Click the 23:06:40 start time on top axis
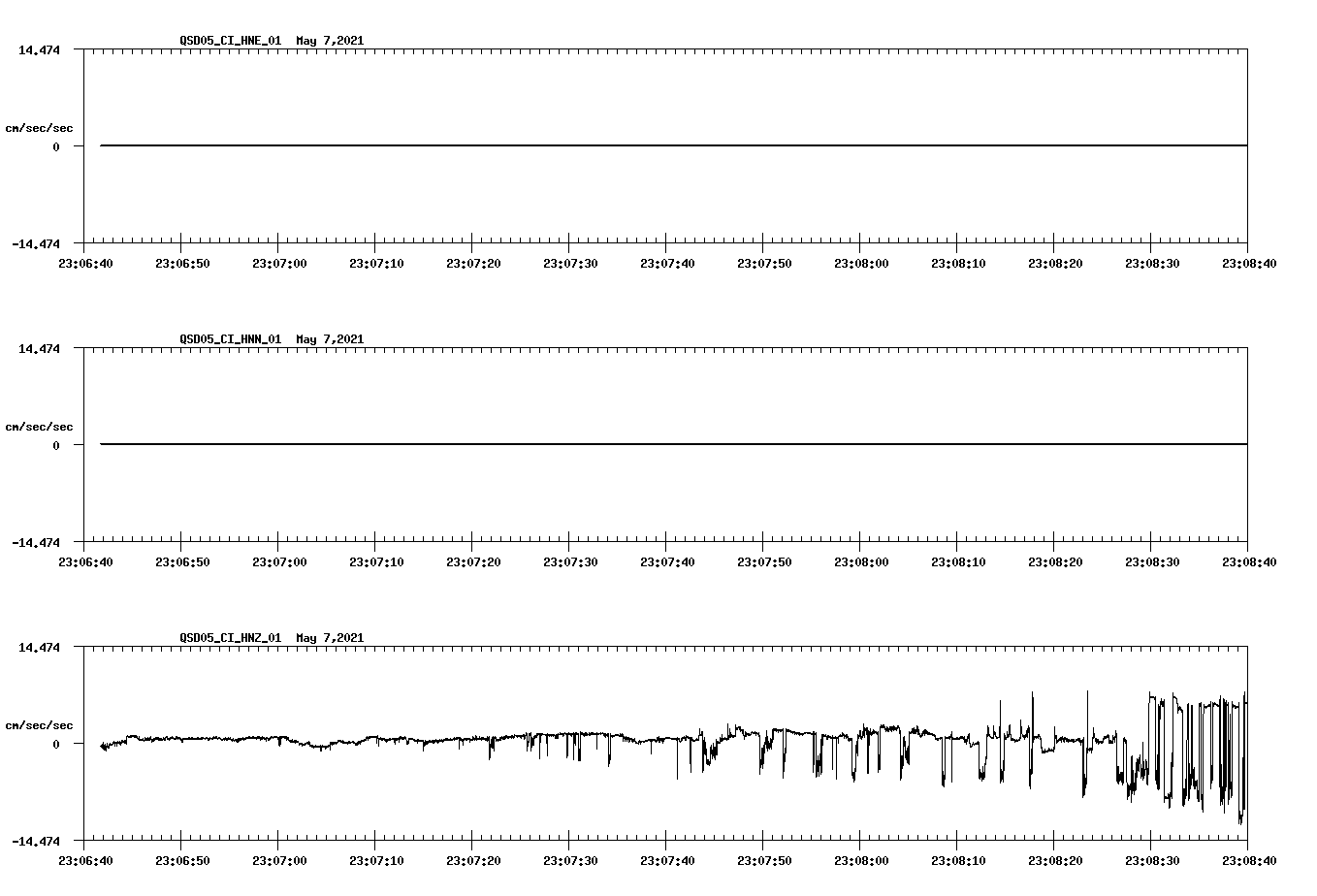1317x896 pixels. point(86,262)
